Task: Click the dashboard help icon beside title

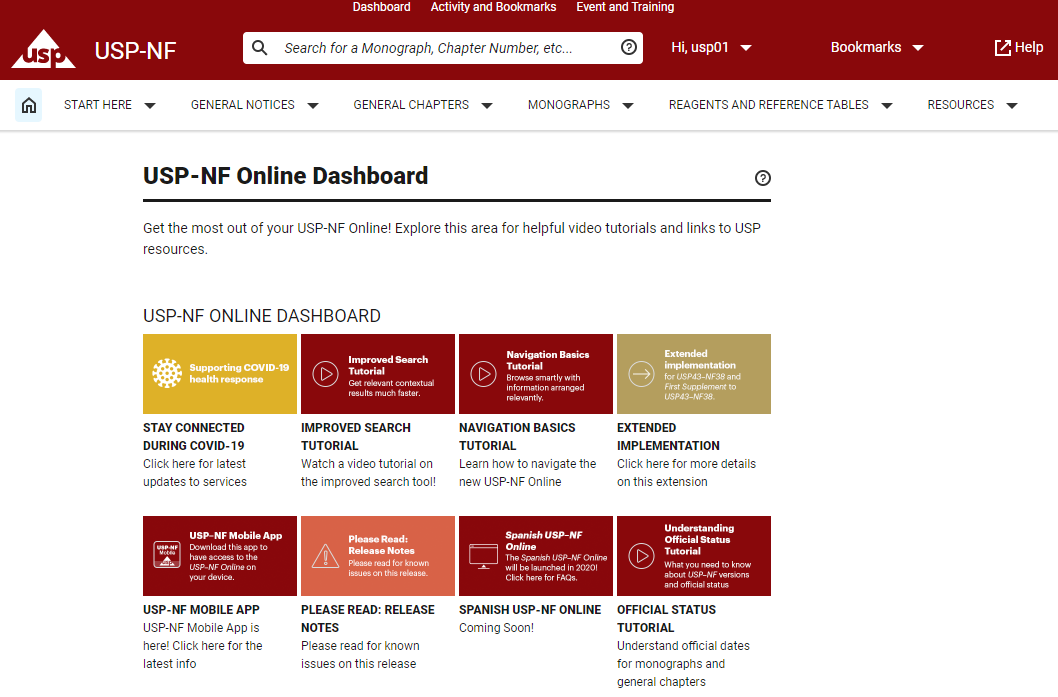Action: click(x=763, y=178)
